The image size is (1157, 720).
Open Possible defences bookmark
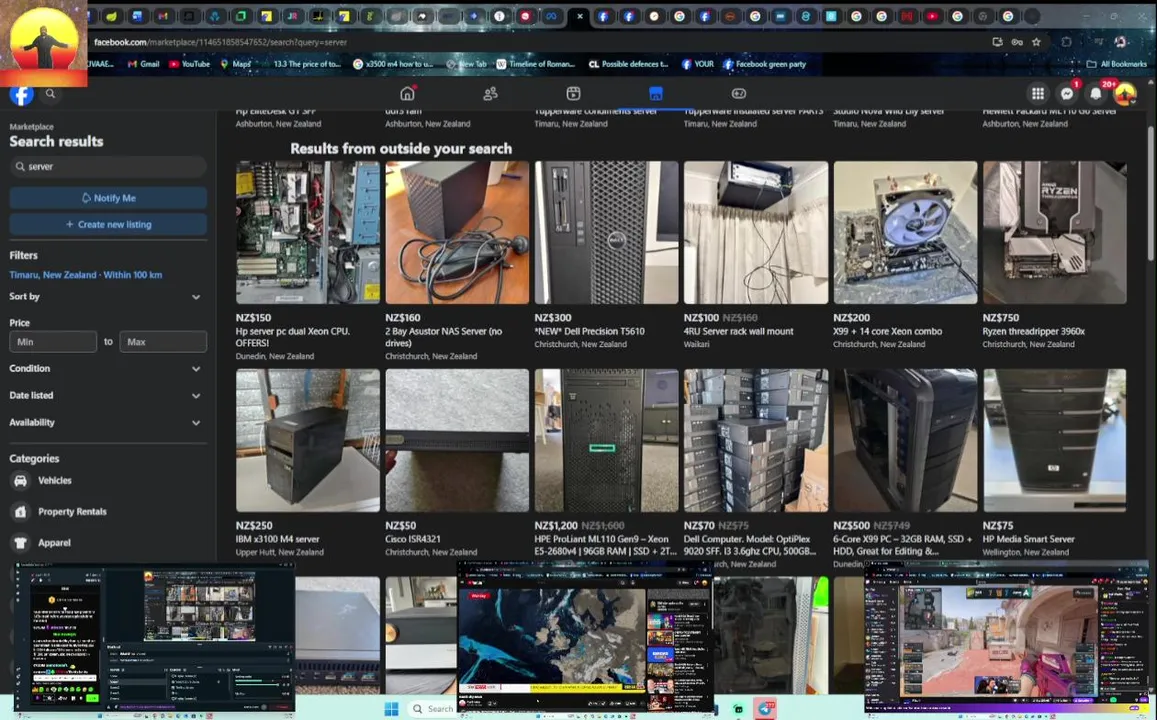[x=628, y=64]
